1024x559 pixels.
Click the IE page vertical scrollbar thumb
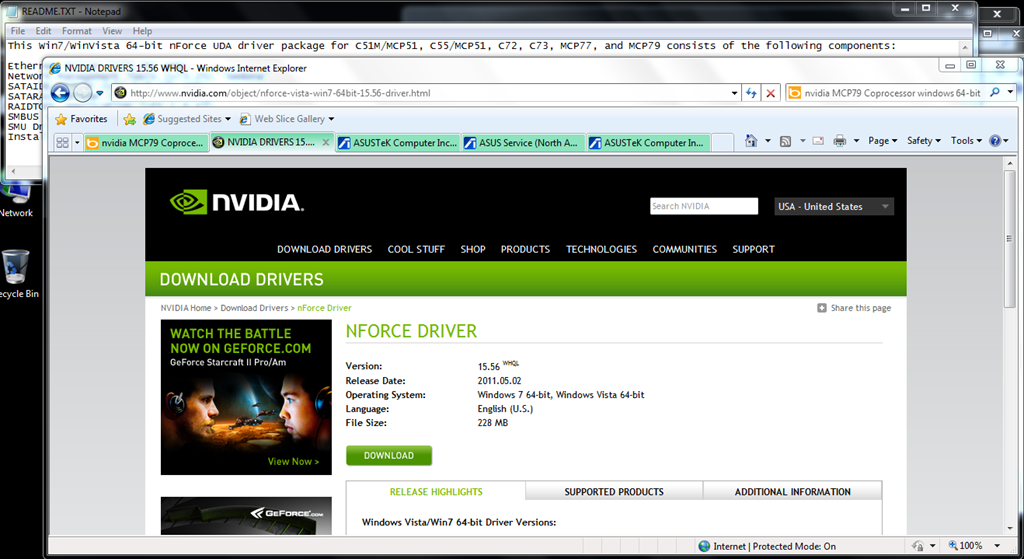1010,238
